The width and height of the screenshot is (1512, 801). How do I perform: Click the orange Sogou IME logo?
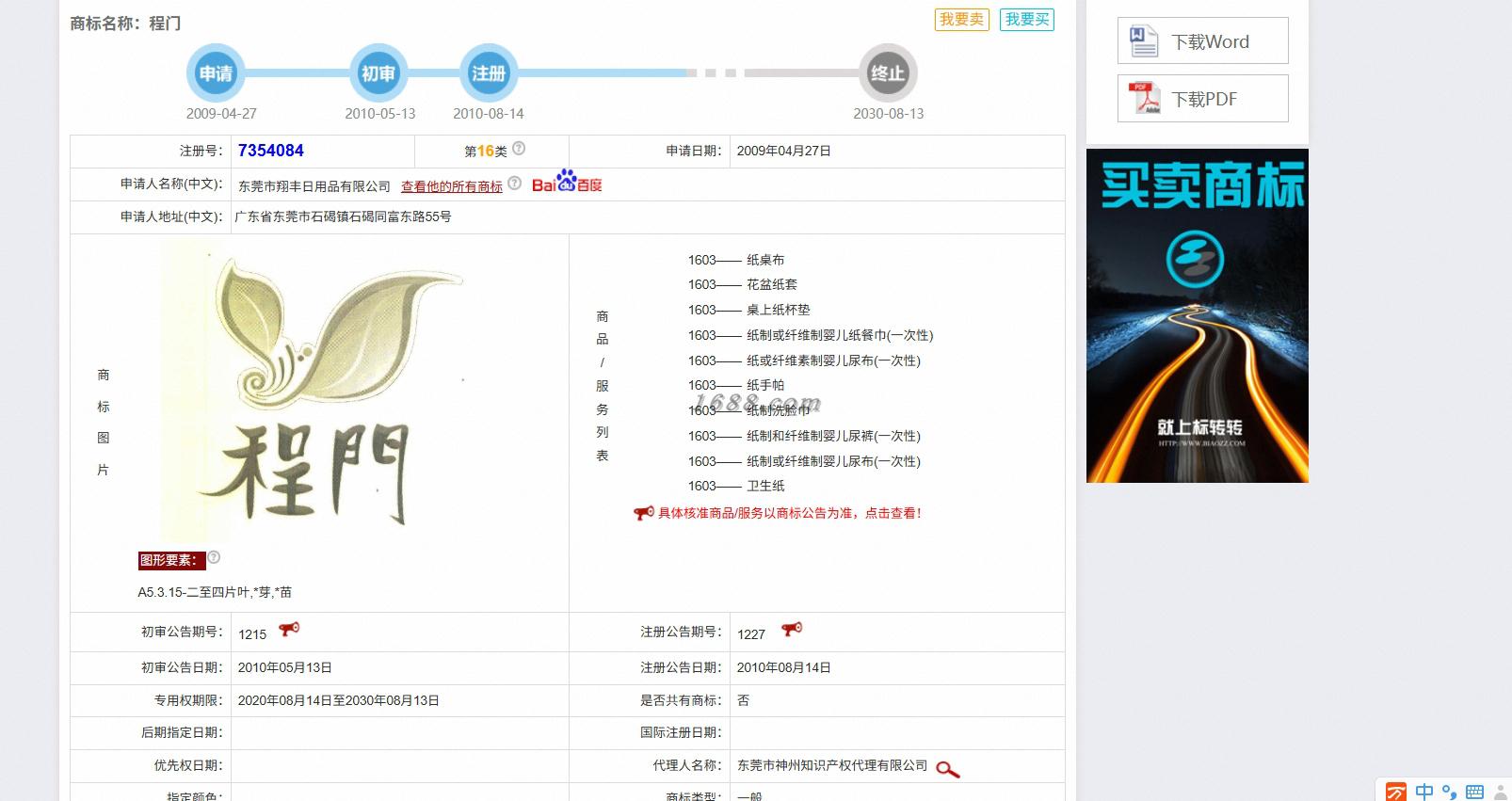pos(1395,793)
